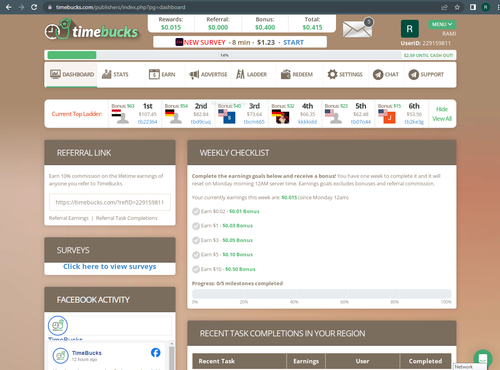This screenshot has width=500, height=370.
Task: Click the referral link input field
Action: tap(110, 202)
